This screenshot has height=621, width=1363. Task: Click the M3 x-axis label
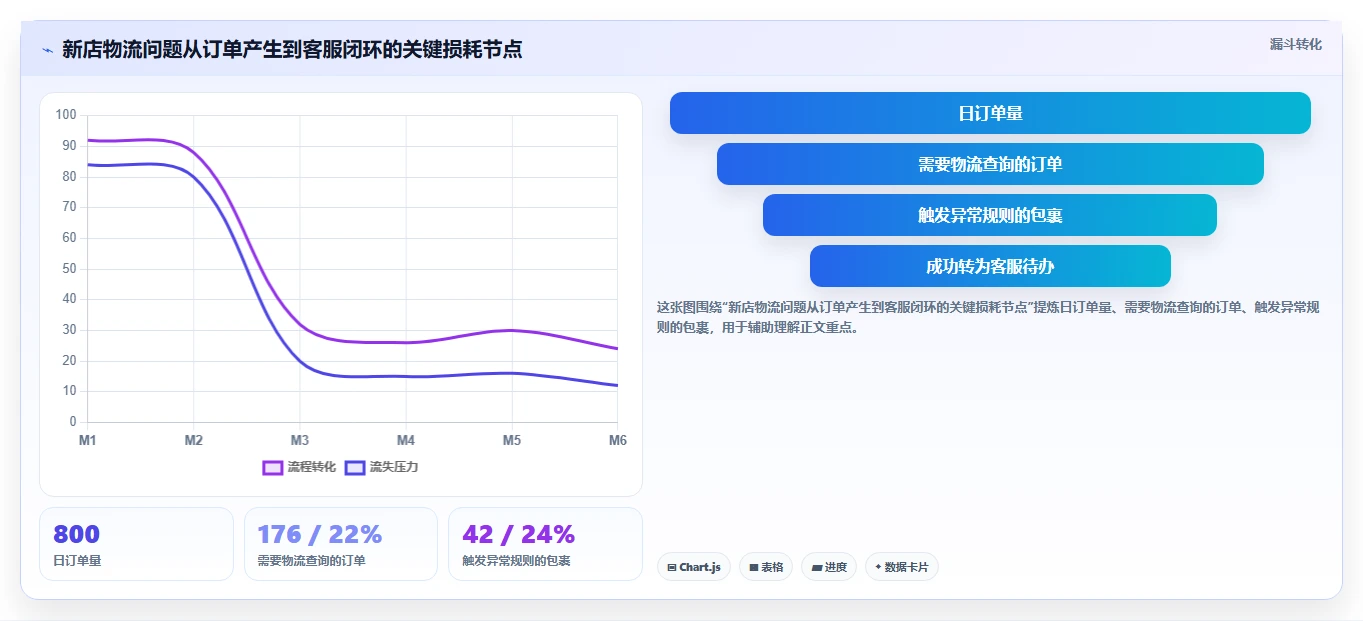pyautogui.click(x=300, y=440)
